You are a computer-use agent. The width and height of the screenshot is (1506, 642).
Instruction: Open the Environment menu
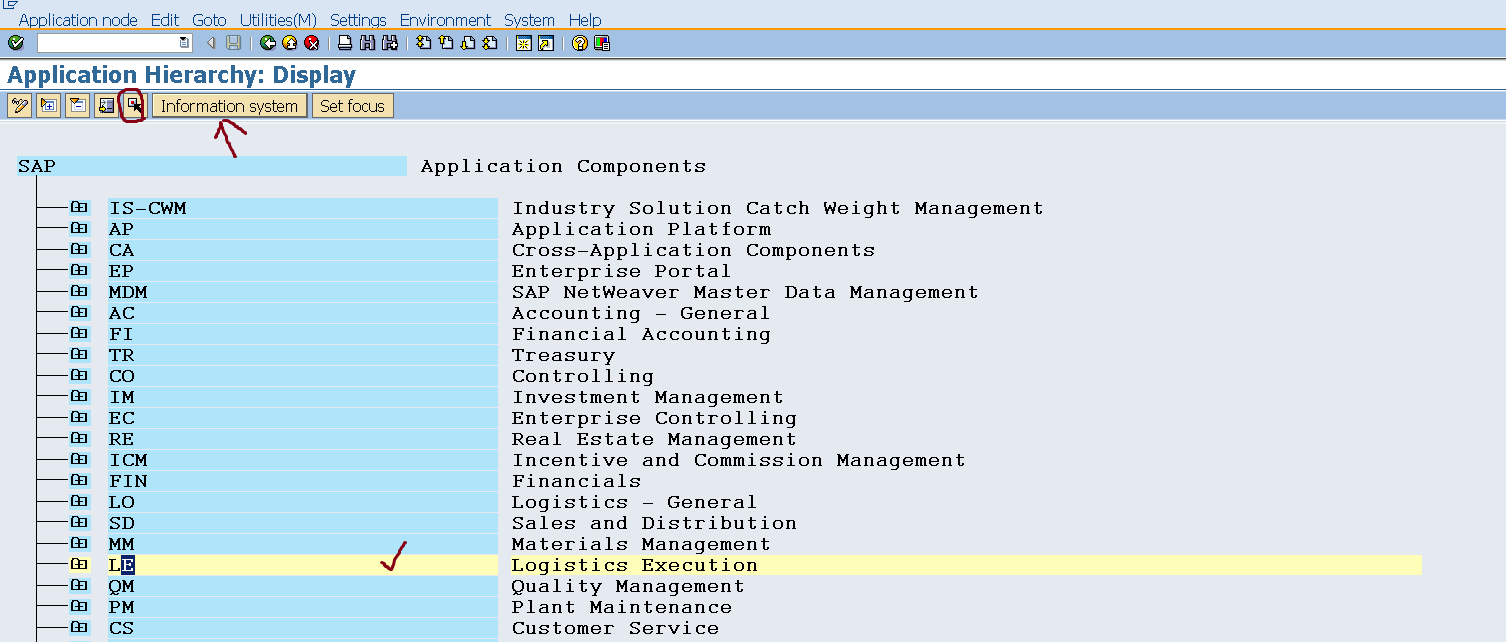445,19
